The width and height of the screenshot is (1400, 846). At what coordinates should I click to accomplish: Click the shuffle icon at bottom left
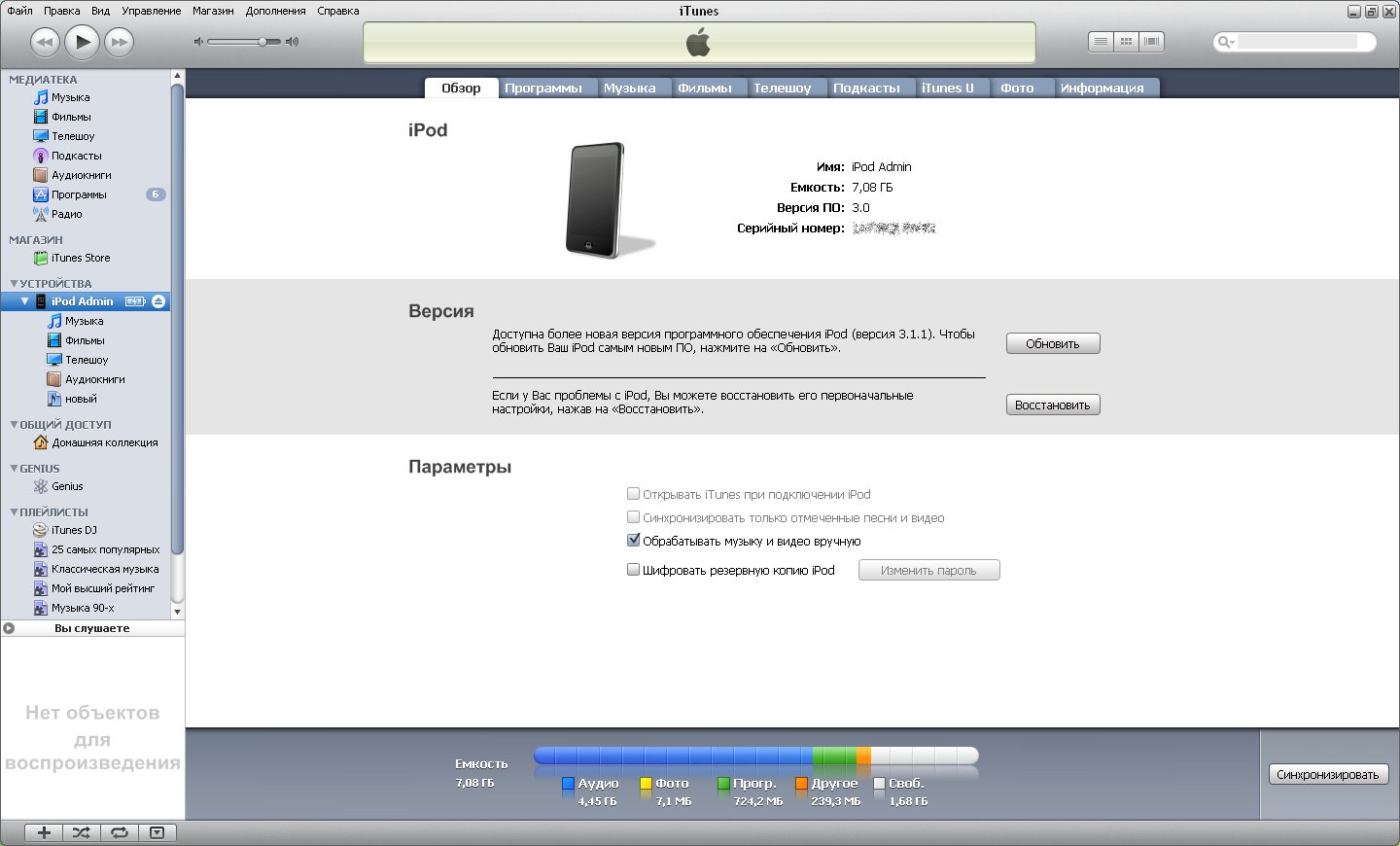pyautogui.click(x=82, y=832)
